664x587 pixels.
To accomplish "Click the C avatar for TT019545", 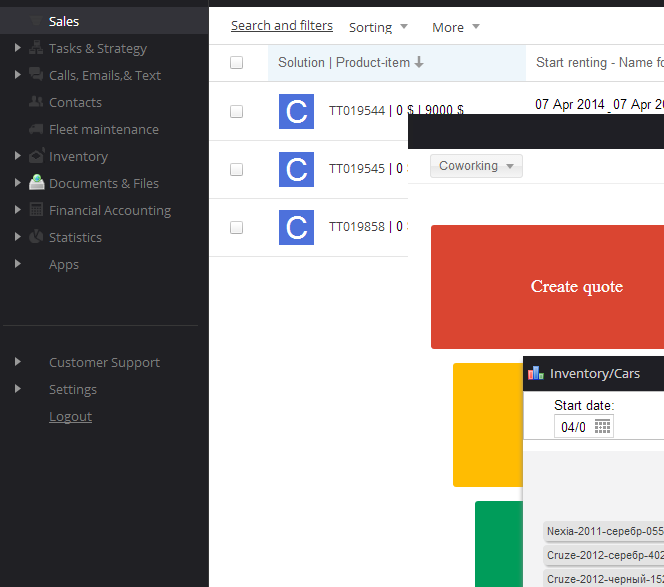I will tap(296, 169).
